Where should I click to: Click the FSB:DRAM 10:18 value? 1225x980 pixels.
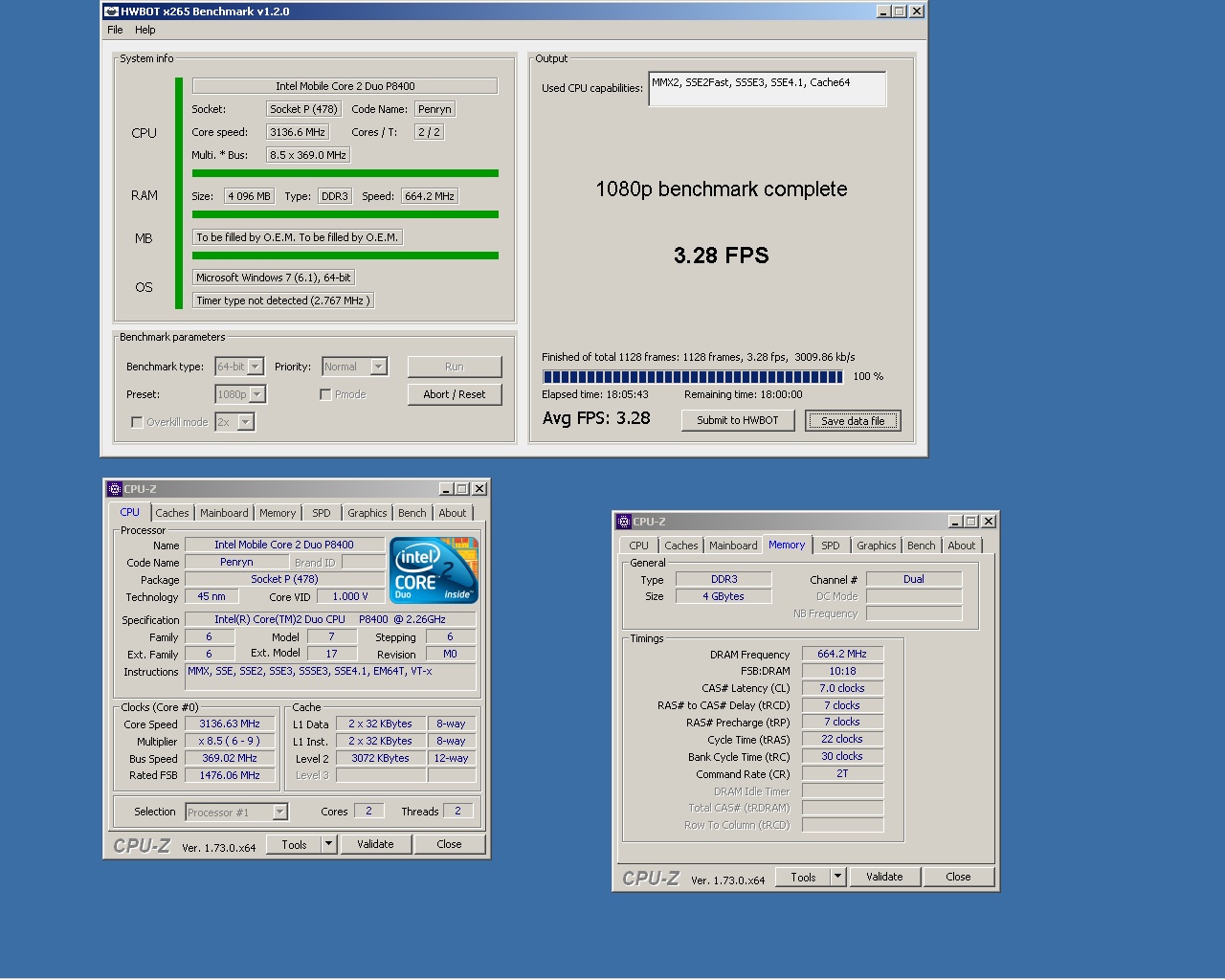coord(842,672)
